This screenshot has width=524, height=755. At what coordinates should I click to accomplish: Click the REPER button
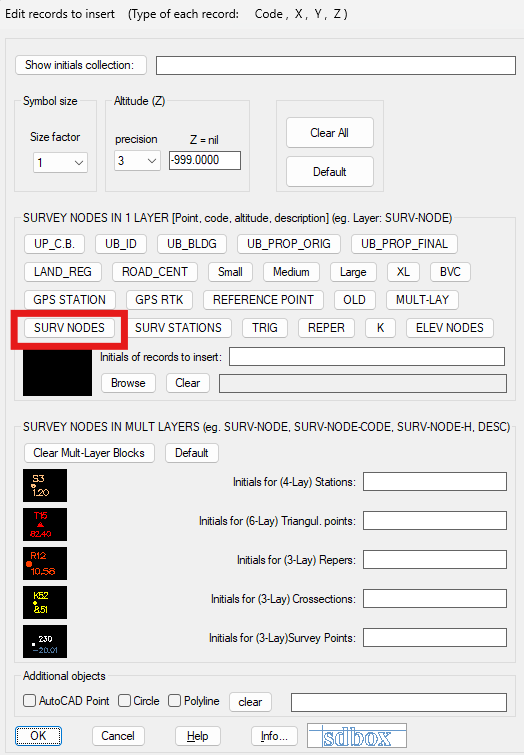click(x=327, y=327)
